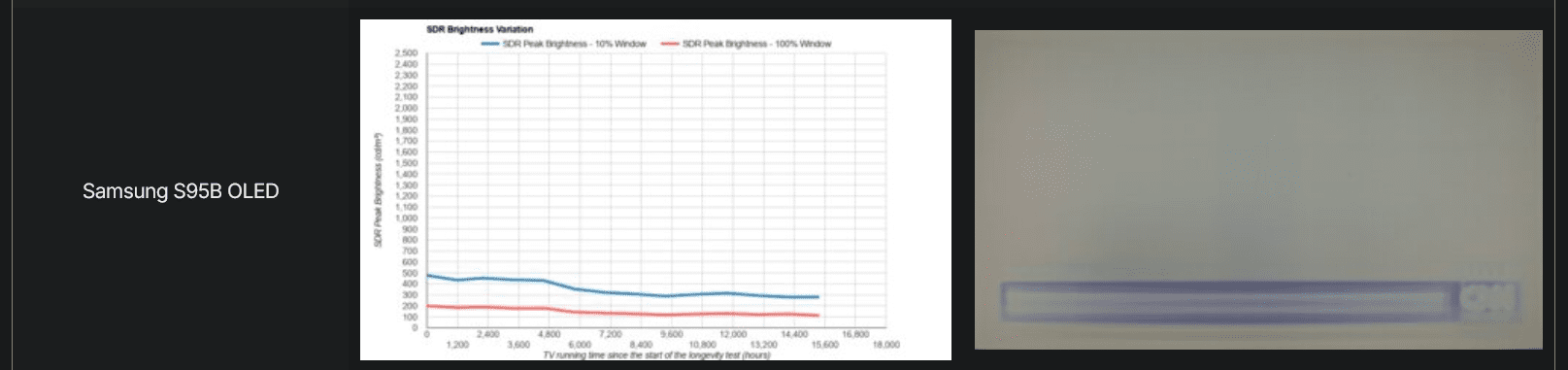The width and height of the screenshot is (1568, 370).
Task: Click the 10% Window legend entry
Action: point(564,44)
